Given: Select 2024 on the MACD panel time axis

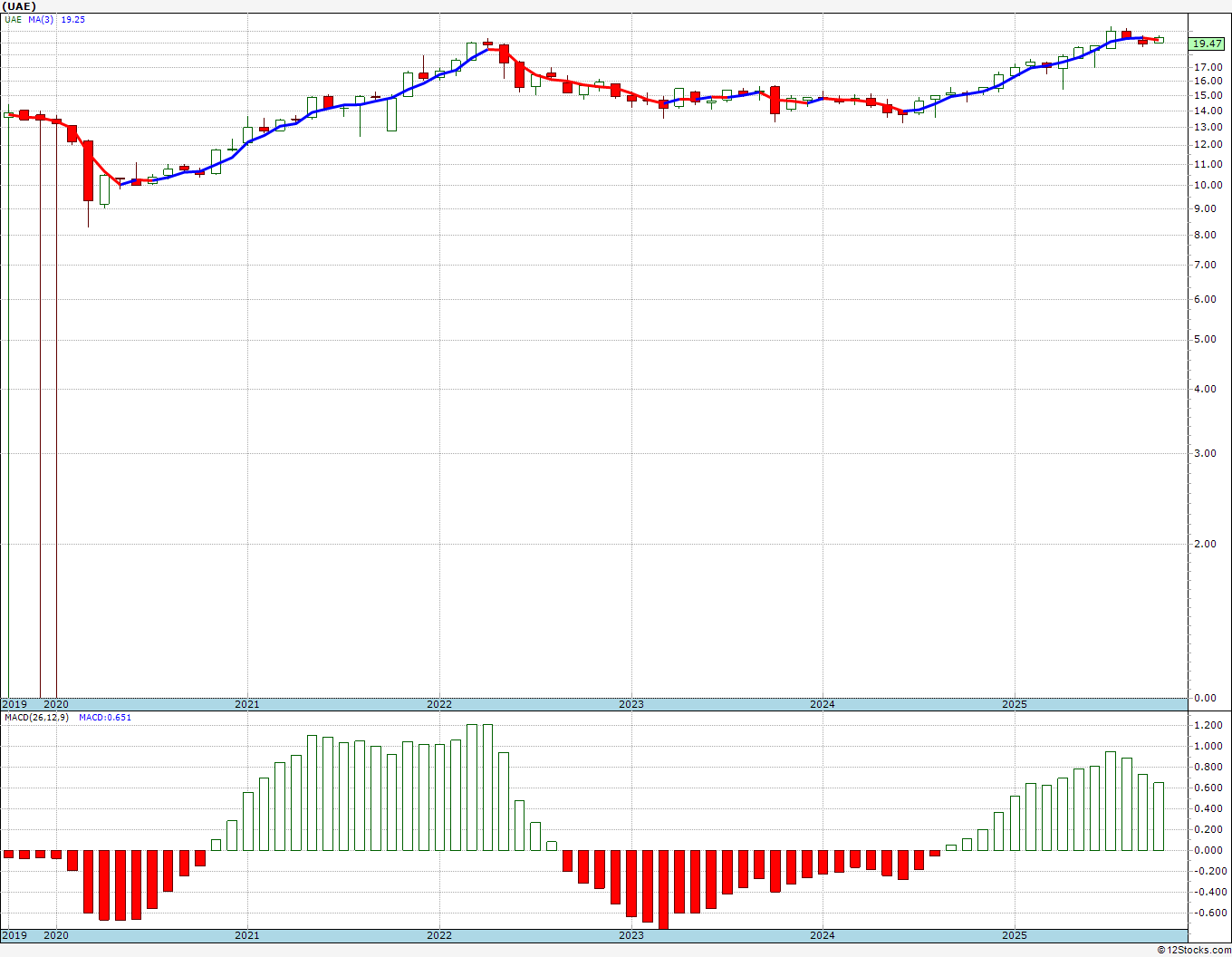Looking at the screenshot, I should 823,935.
